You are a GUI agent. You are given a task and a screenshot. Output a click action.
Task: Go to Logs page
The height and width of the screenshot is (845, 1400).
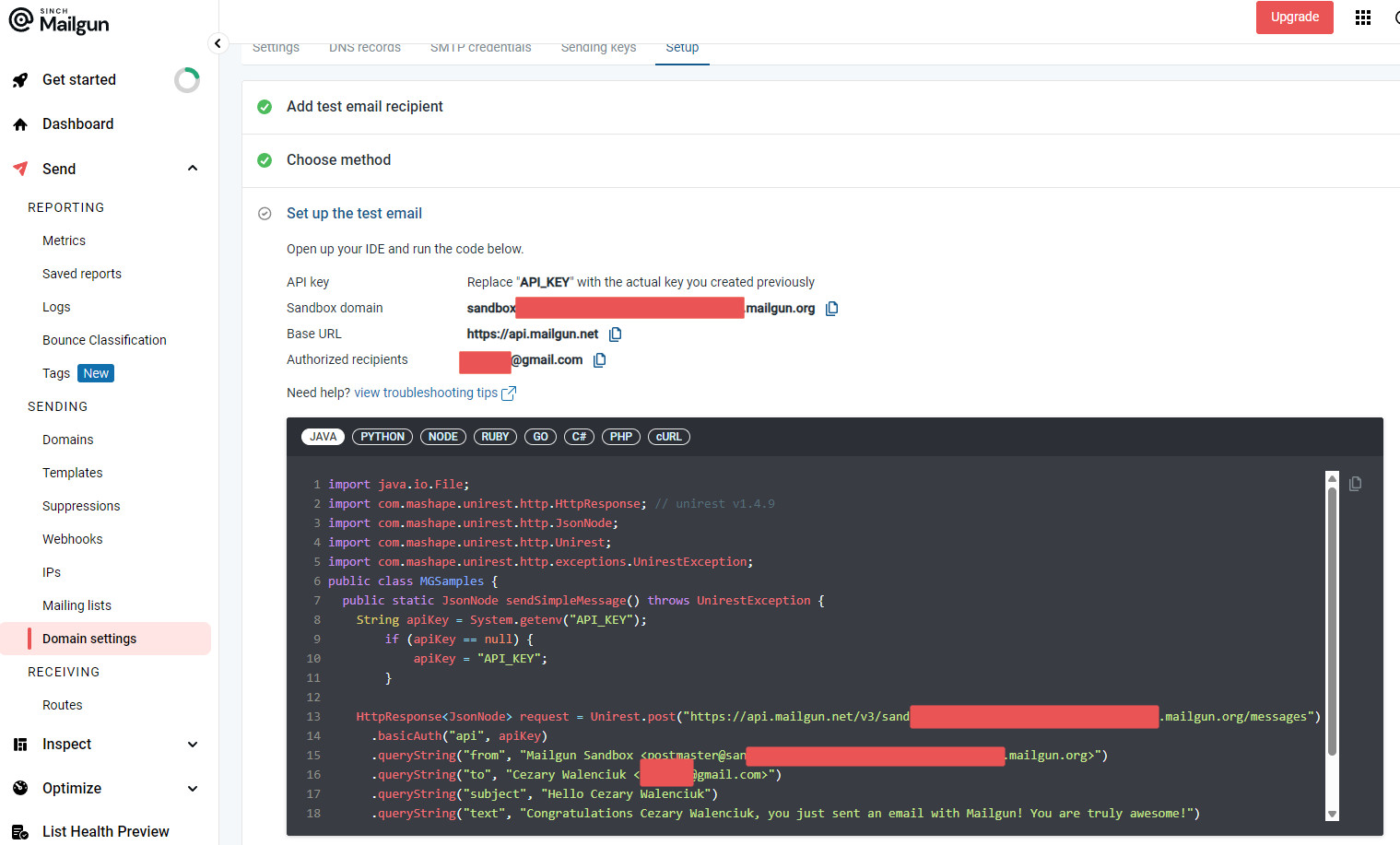pyautogui.click(x=56, y=307)
